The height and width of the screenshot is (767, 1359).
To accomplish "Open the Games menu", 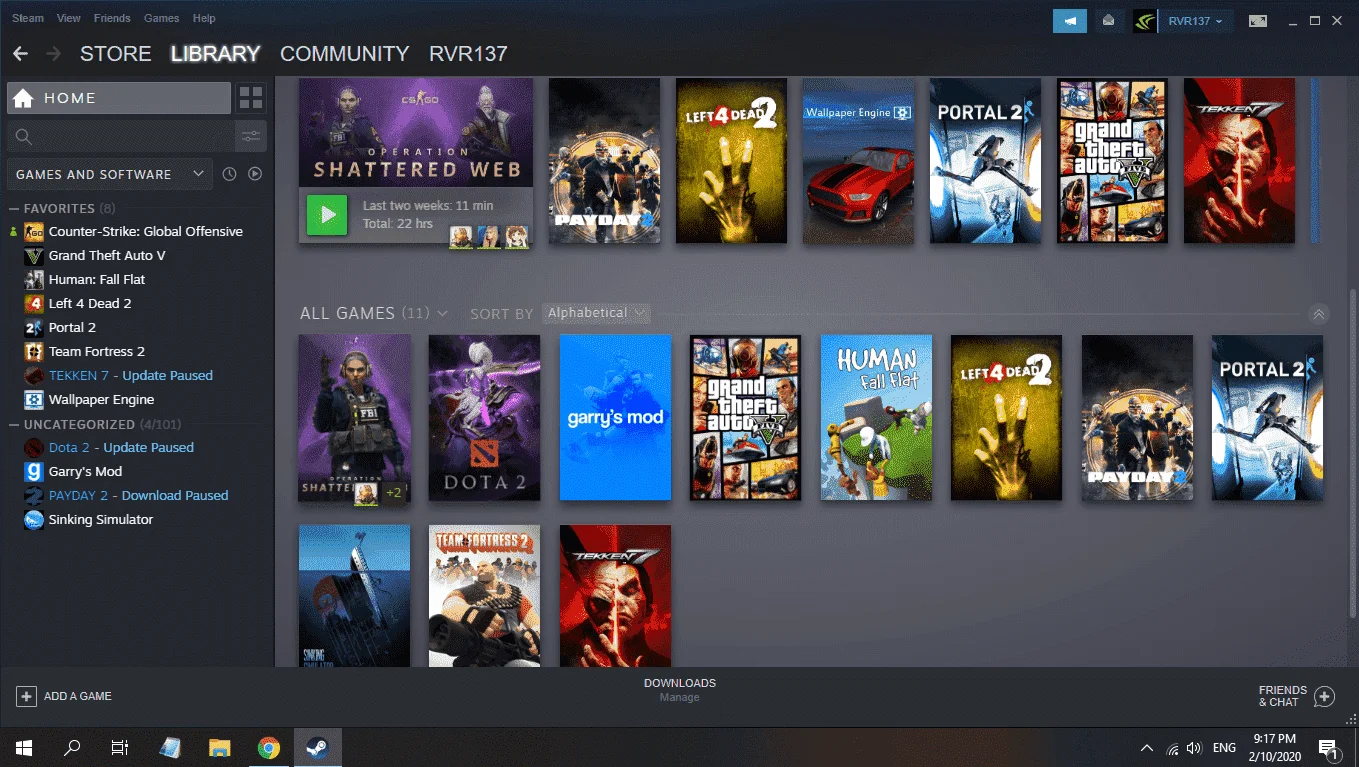I will [161, 18].
